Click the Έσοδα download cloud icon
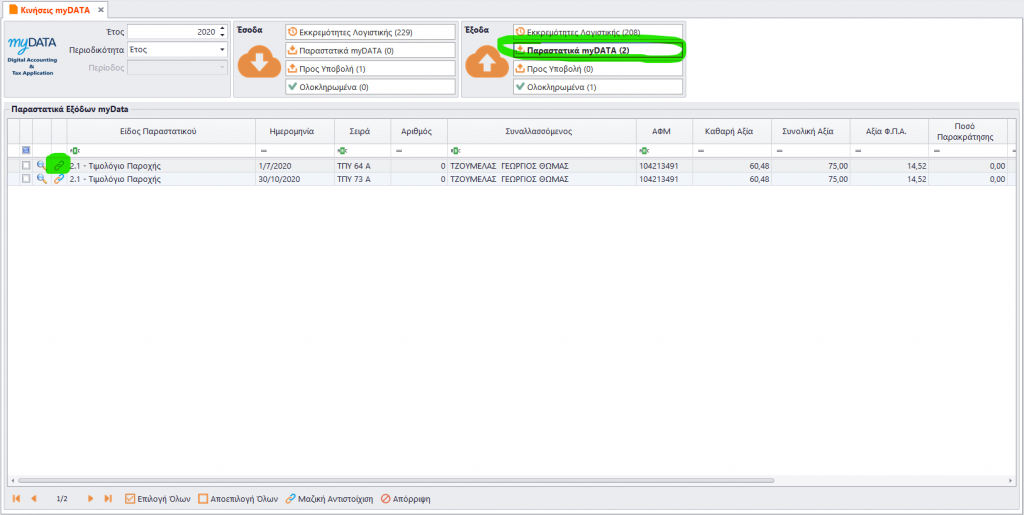Screen dimensions: 1024x515 tap(259, 63)
